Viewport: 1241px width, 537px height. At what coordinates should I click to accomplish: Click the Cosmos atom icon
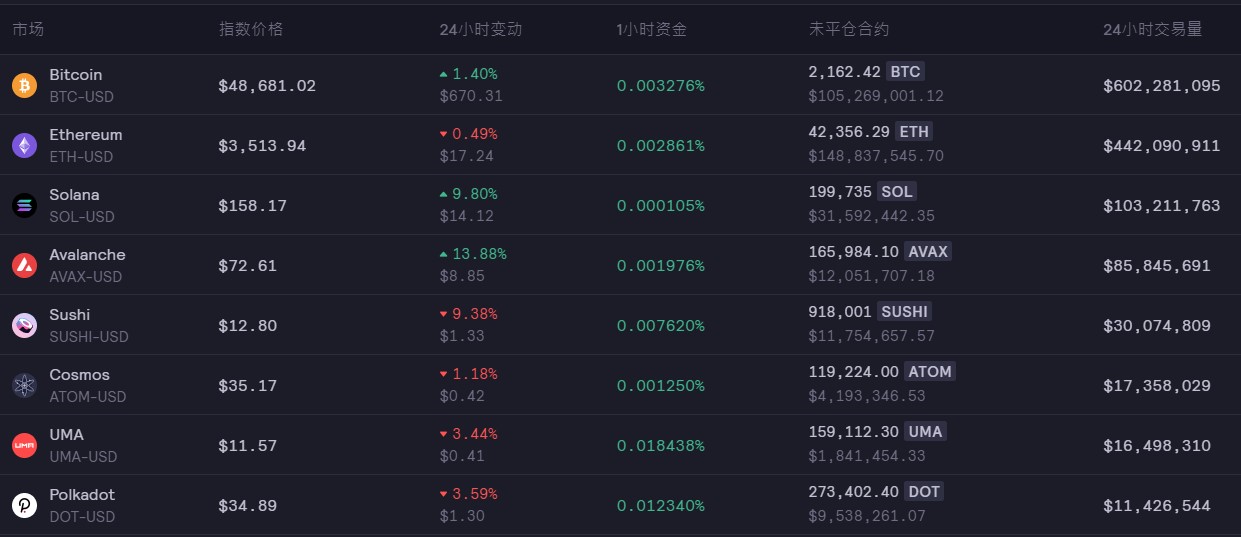coord(24,385)
